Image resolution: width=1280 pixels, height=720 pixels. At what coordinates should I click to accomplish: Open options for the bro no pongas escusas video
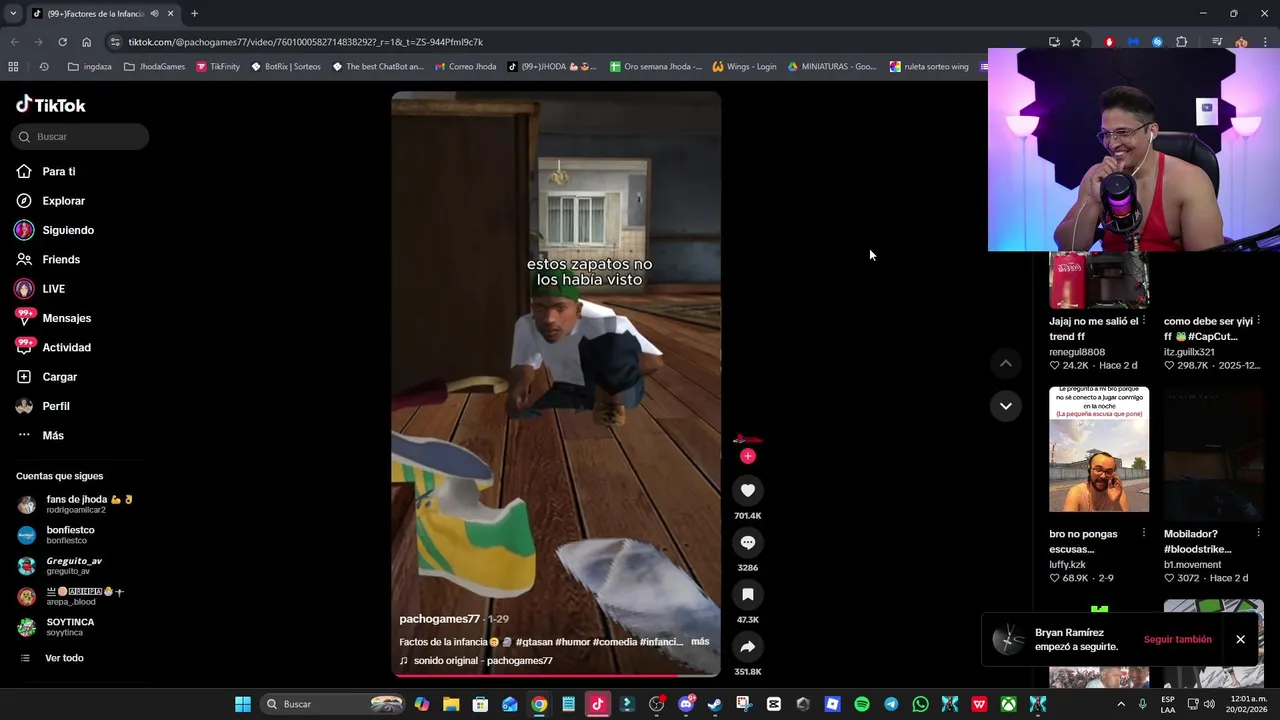pyautogui.click(x=1144, y=534)
